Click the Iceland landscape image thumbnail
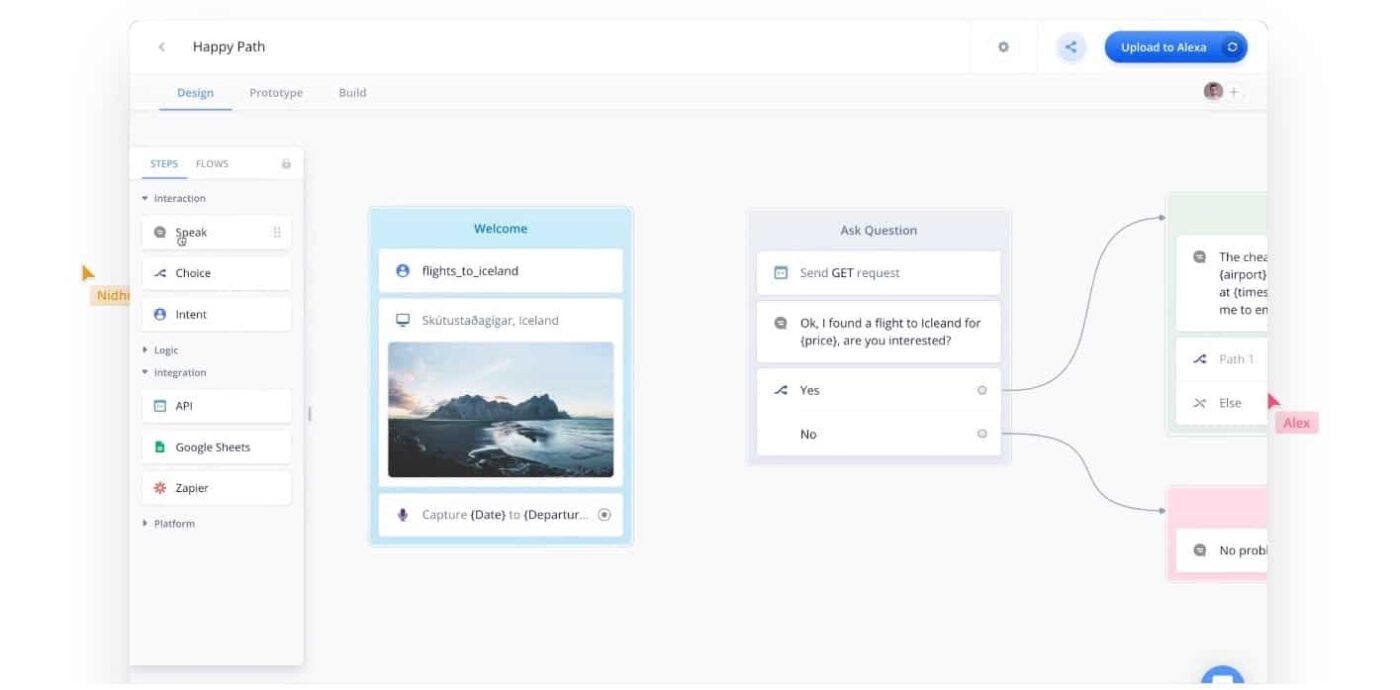 click(x=500, y=409)
